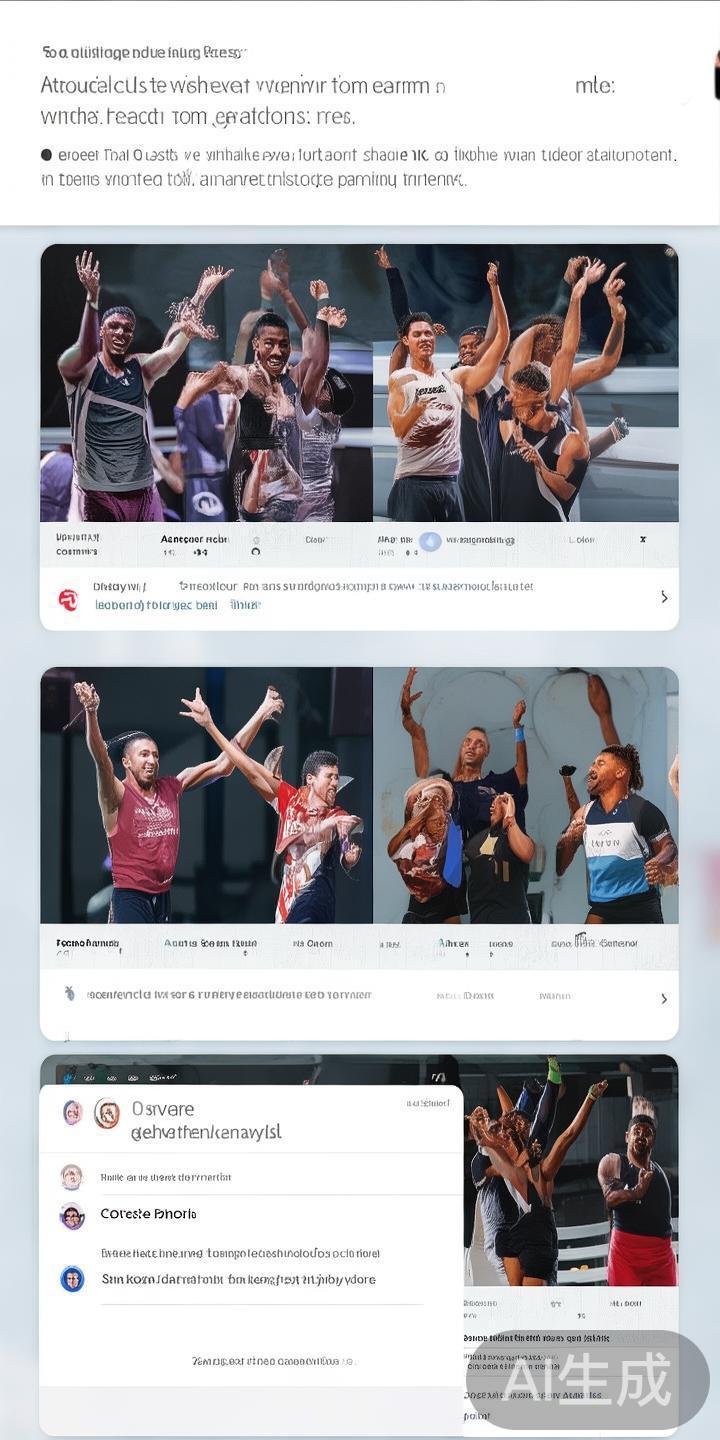Click the faded avatar in the popup's second row
The height and width of the screenshot is (1440, 720).
point(71,1176)
